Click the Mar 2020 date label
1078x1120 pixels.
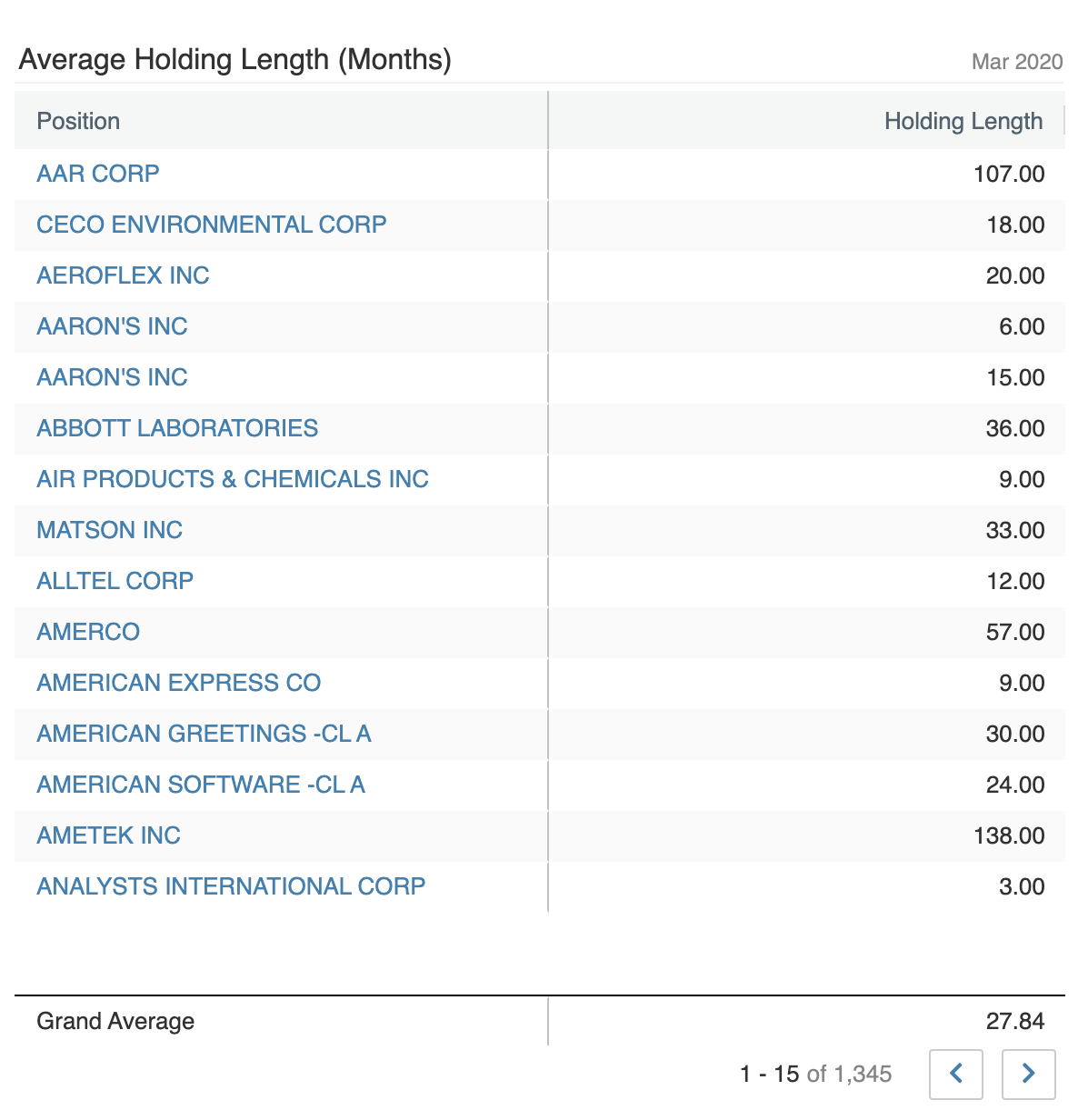coord(1017,62)
